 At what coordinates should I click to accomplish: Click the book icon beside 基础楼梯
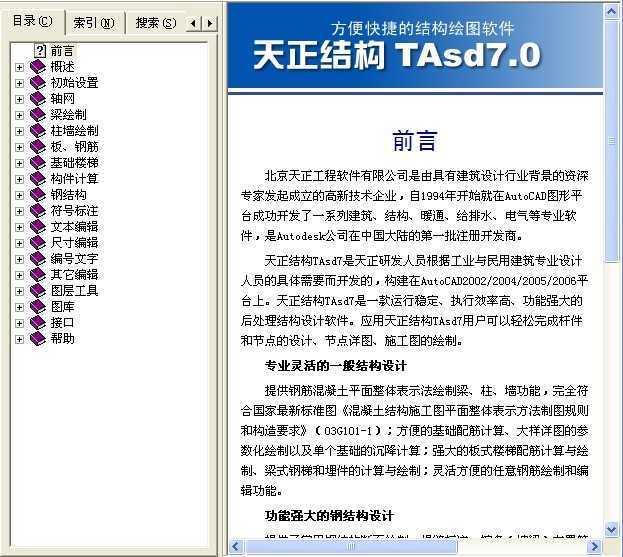point(38,163)
